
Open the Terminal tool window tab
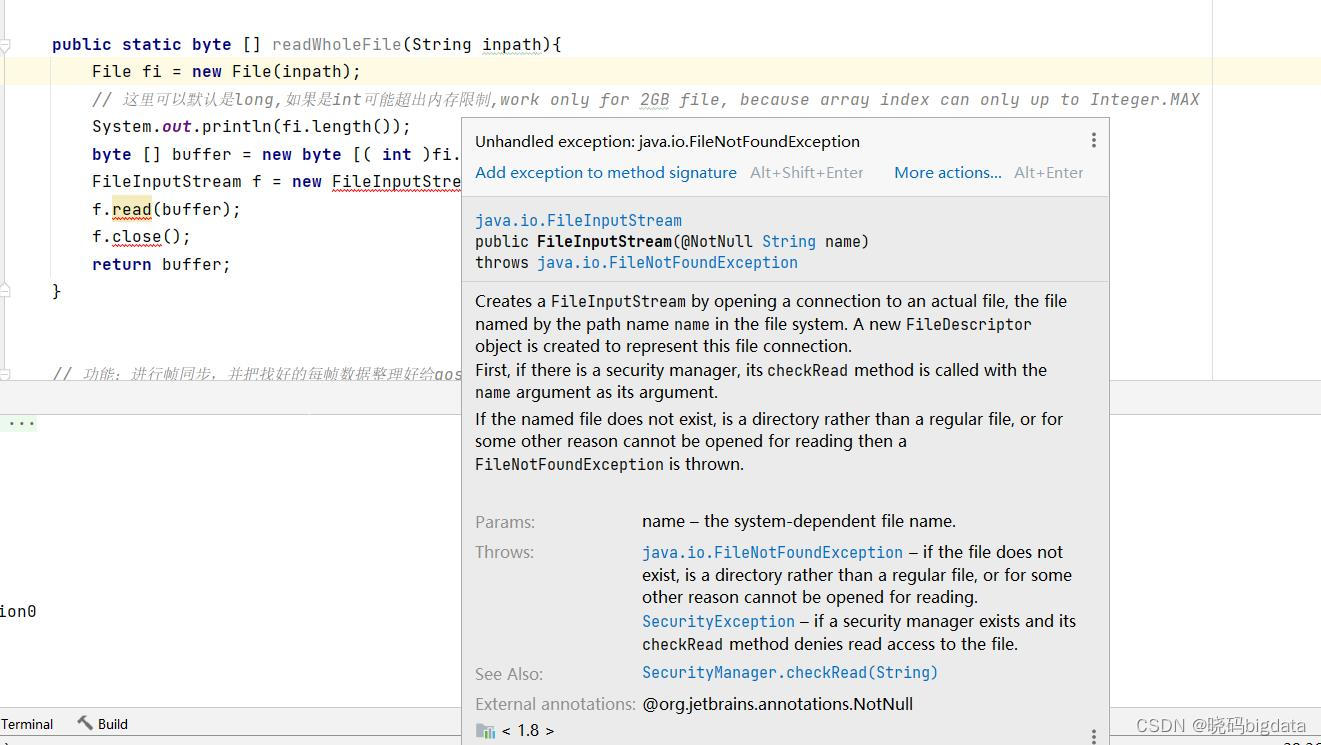tap(27, 724)
